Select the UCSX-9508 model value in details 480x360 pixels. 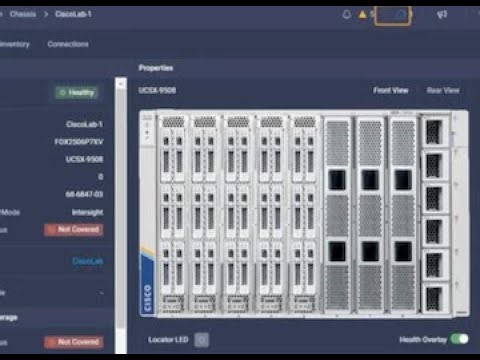[84, 159]
